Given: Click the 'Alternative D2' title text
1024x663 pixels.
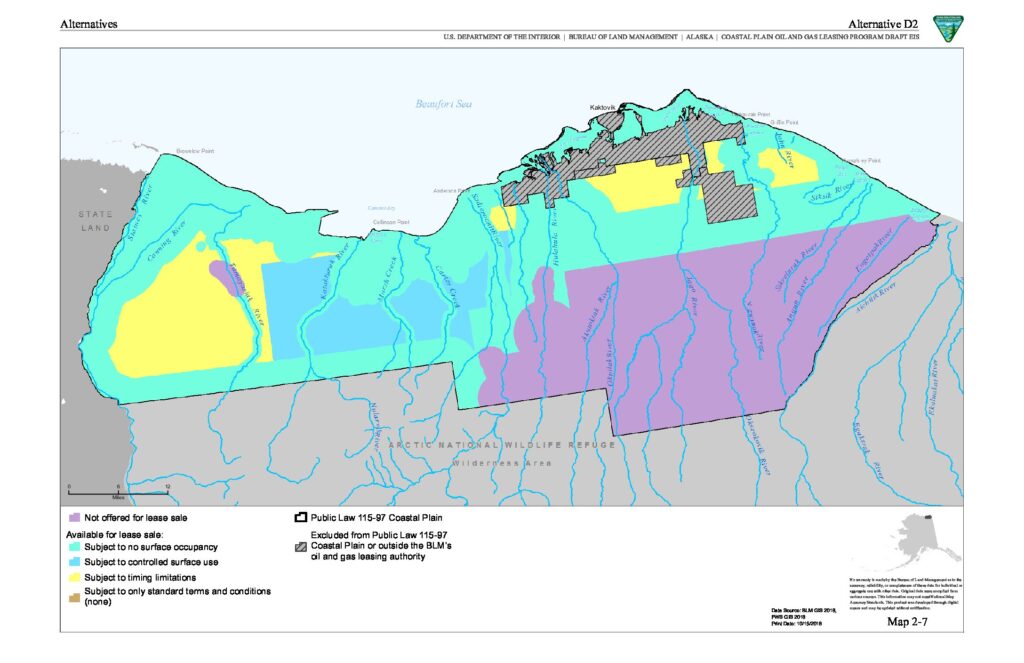Looking at the screenshot, I should [x=884, y=23].
